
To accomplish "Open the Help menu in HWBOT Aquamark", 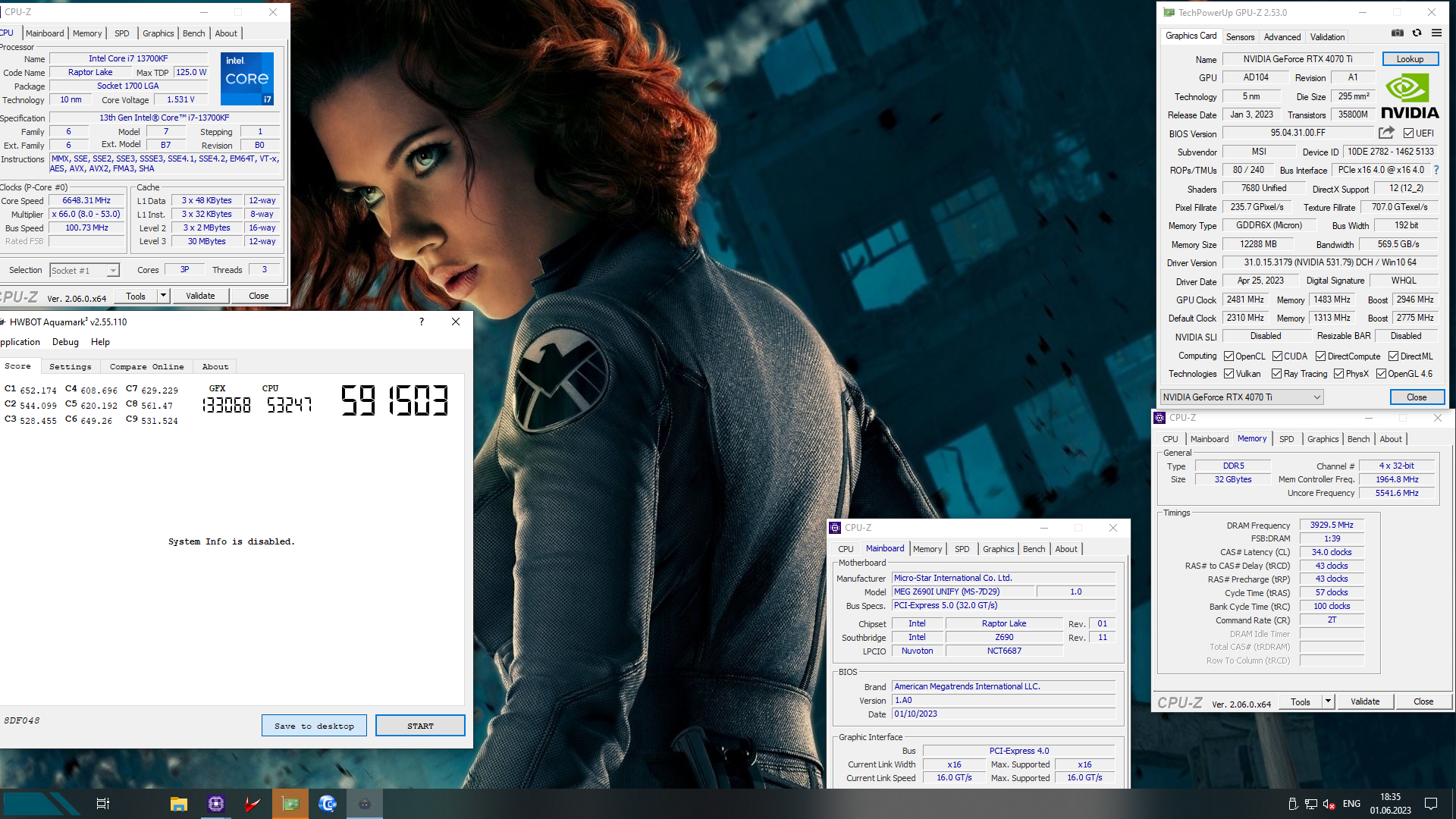I will (100, 342).
